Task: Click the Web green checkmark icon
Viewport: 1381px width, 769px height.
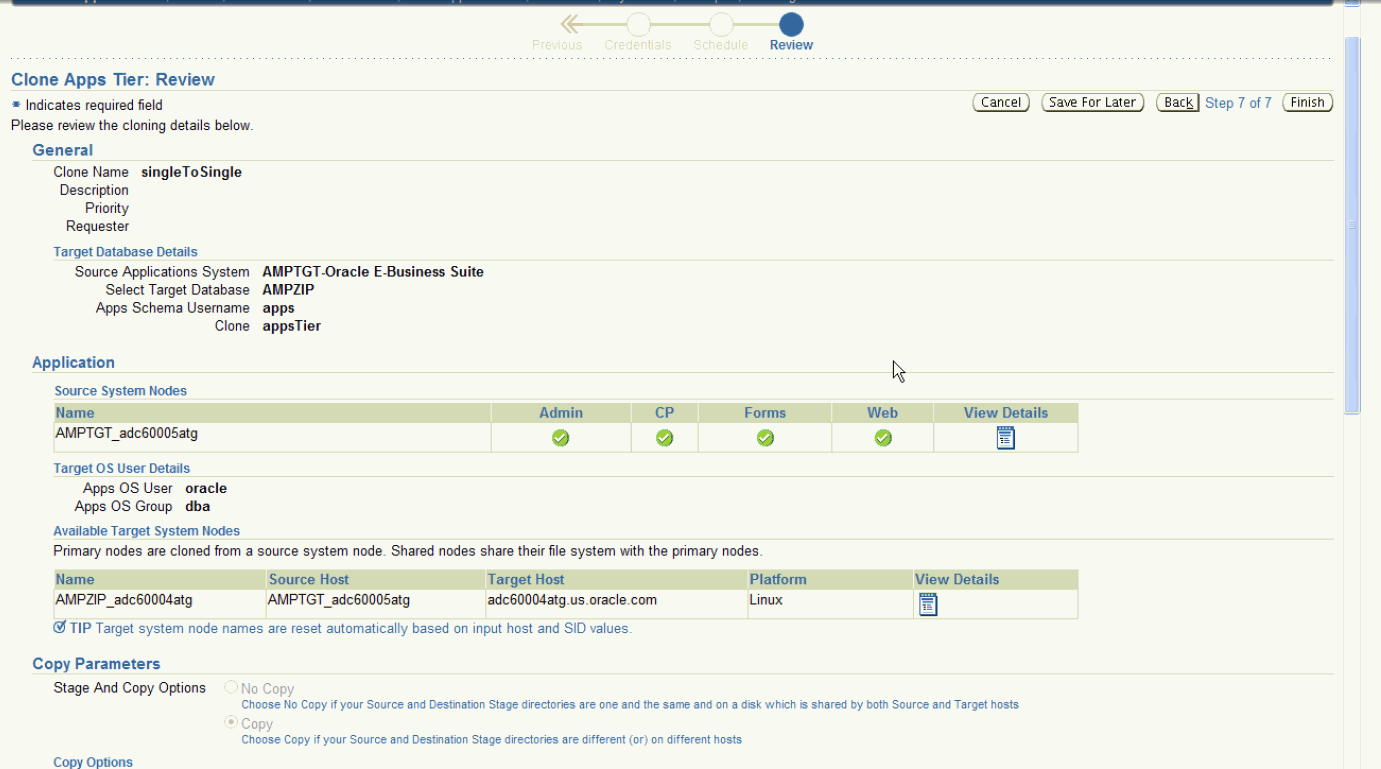Action: (x=883, y=438)
